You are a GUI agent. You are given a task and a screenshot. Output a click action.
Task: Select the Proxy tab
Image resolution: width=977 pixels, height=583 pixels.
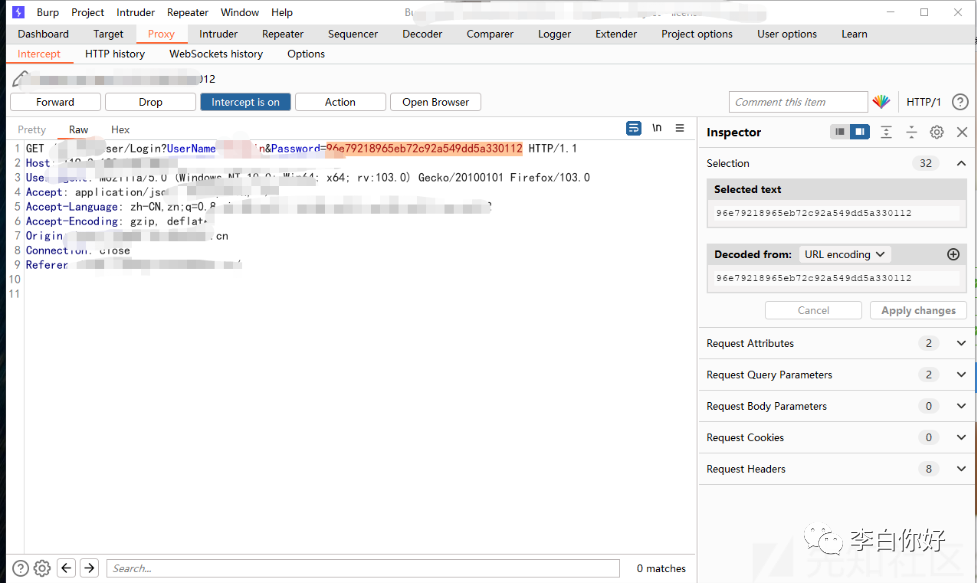click(161, 34)
